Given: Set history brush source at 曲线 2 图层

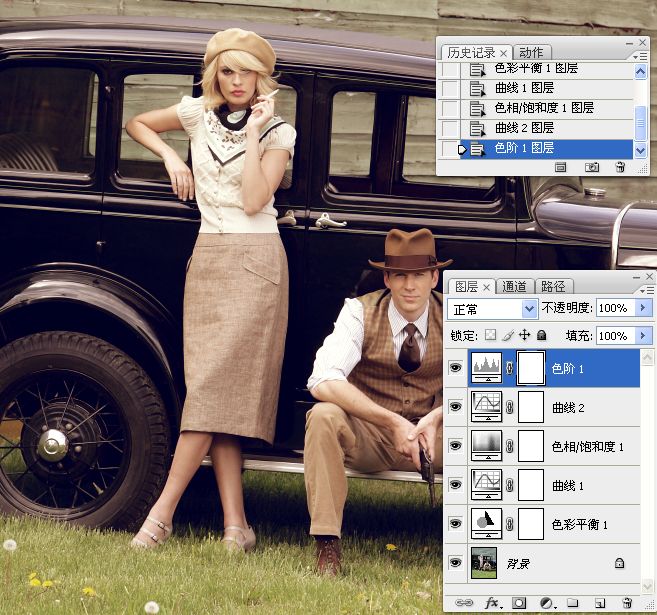Looking at the screenshot, I should pyautogui.click(x=451, y=128).
